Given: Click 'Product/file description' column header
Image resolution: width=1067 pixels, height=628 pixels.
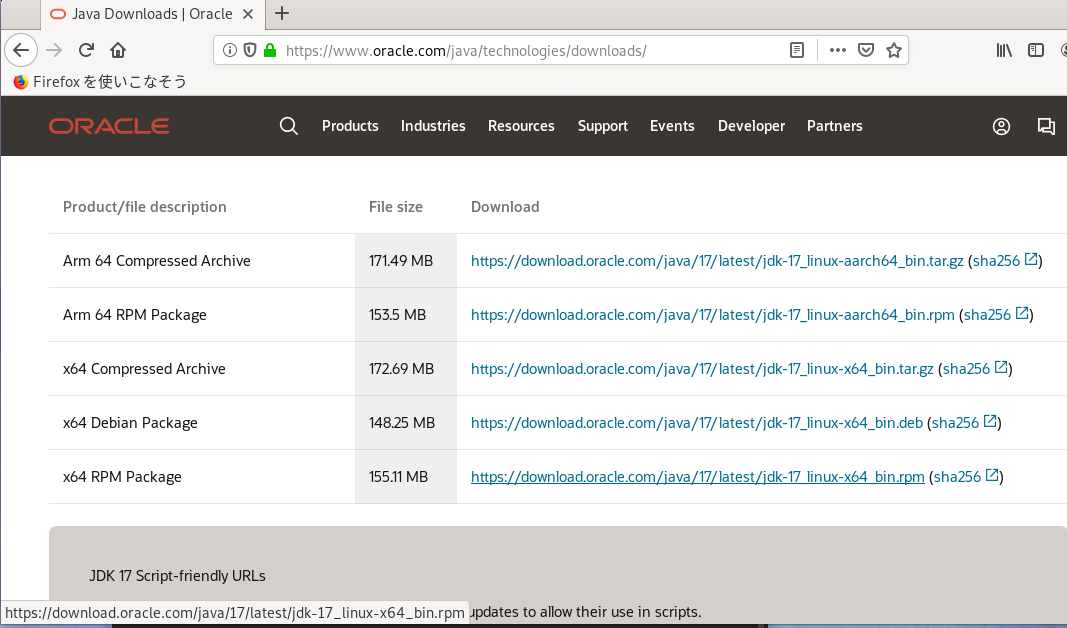Looking at the screenshot, I should [x=144, y=207].
